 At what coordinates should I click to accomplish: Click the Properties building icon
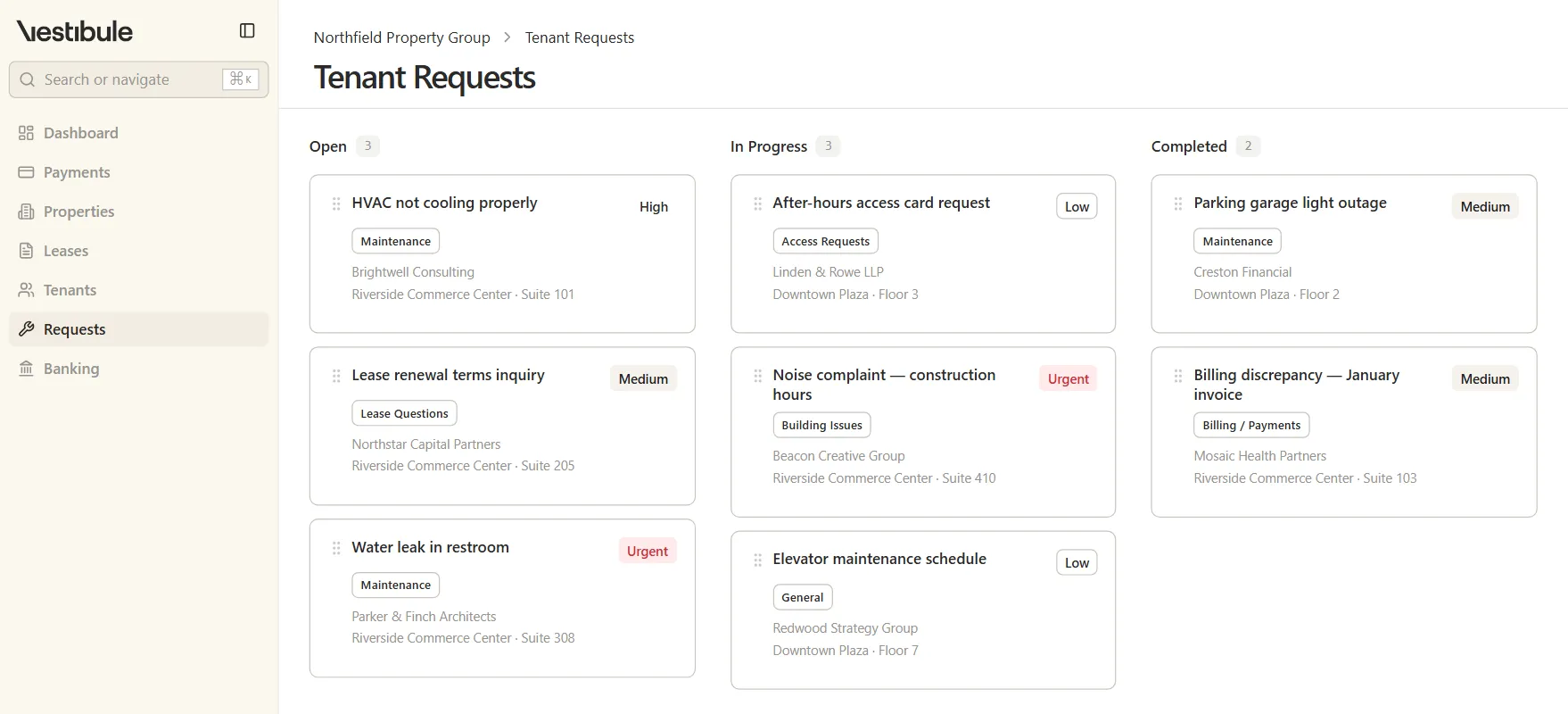tap(26, 212)
